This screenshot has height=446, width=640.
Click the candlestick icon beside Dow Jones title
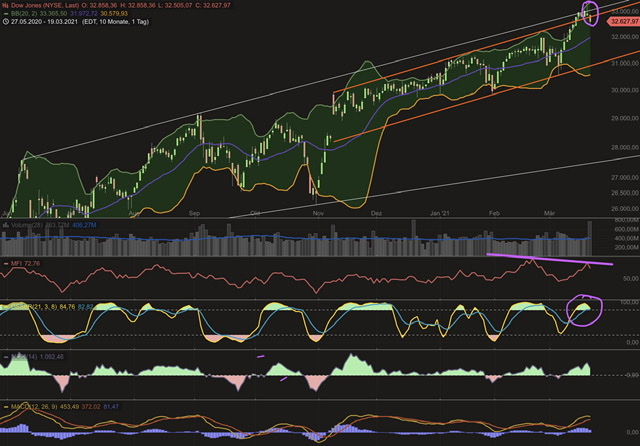point(5,5)
